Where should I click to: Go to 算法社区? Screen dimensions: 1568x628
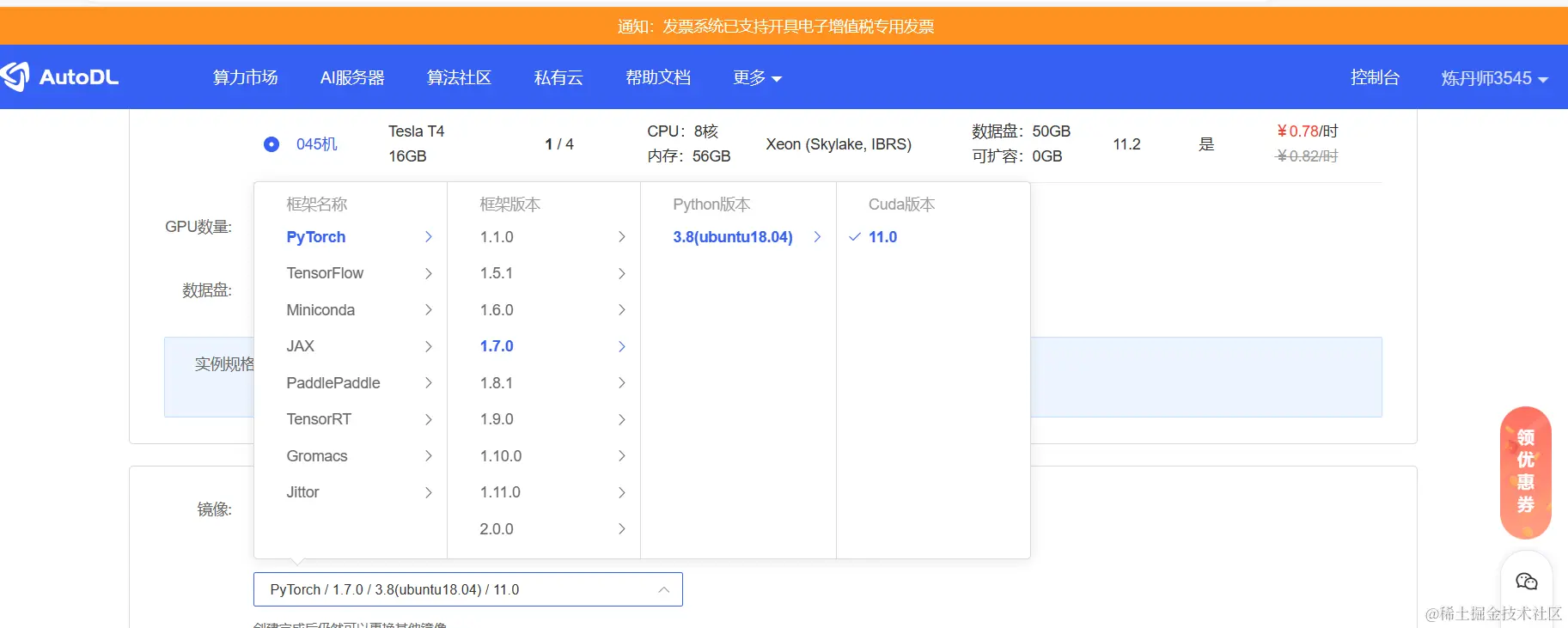(460, 77)
